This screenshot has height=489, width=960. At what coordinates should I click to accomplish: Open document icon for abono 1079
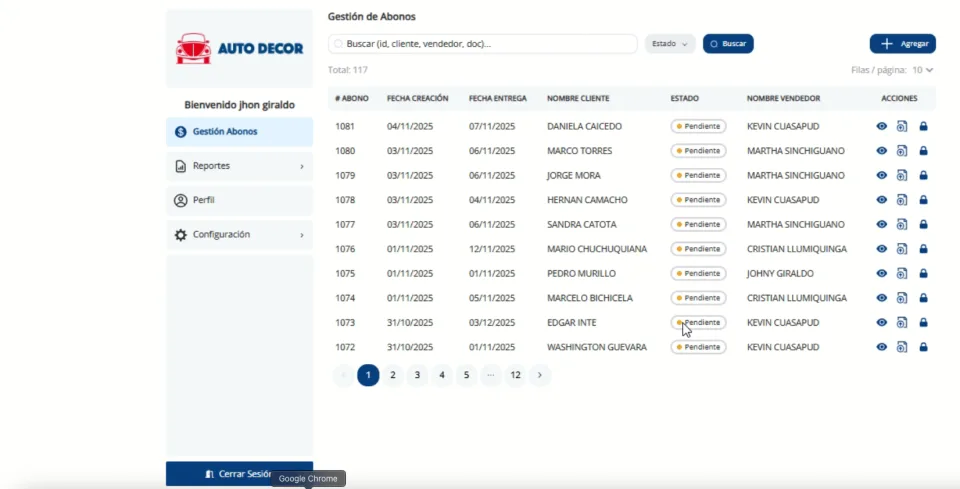tap(902, 175)
